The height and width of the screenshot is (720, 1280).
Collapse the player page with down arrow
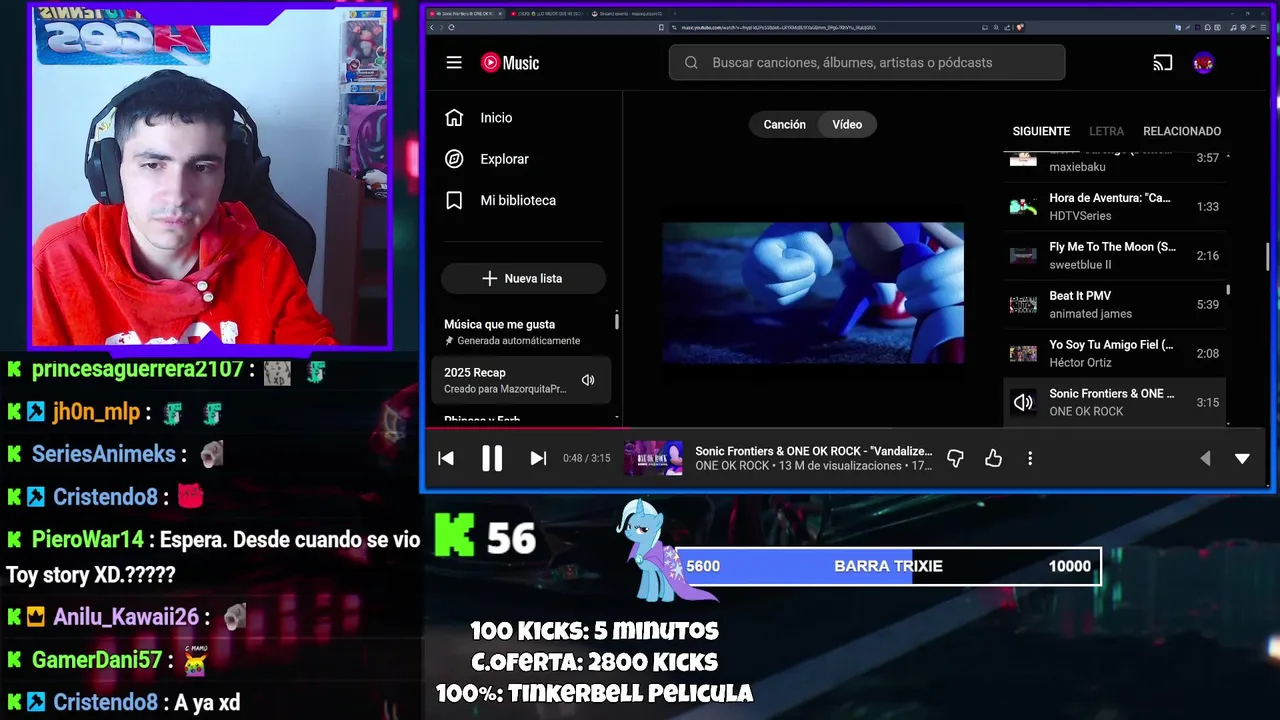click(1242, 458)
